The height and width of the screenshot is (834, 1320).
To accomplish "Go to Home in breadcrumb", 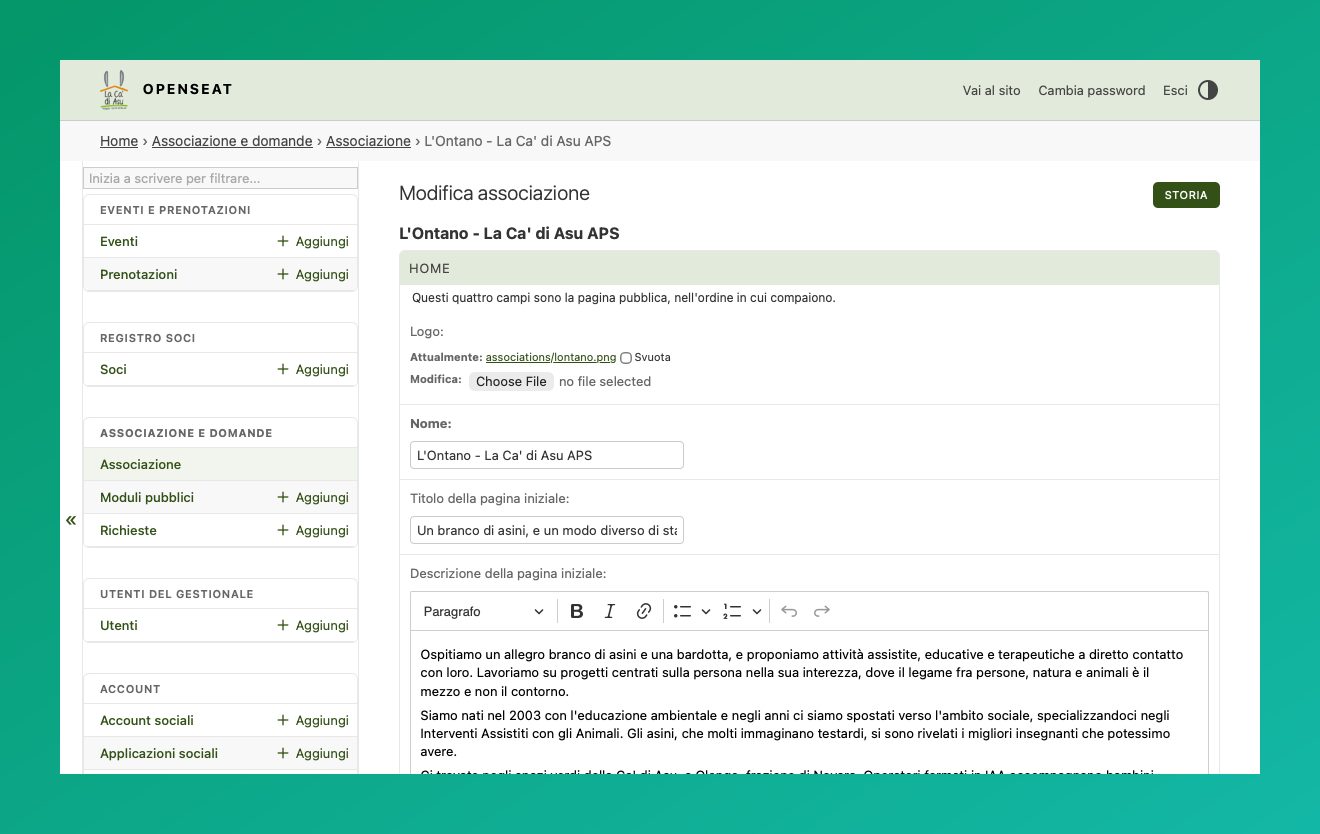I will [119, 141].
